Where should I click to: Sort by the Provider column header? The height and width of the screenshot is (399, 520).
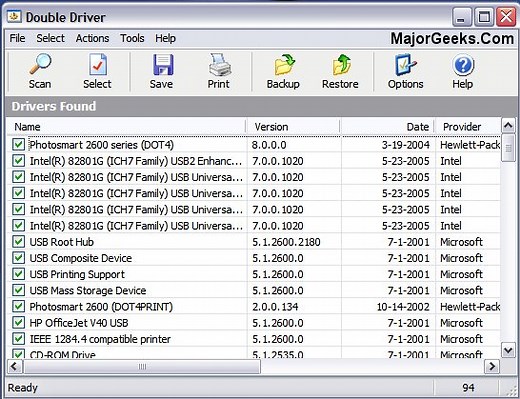(467, 127)
